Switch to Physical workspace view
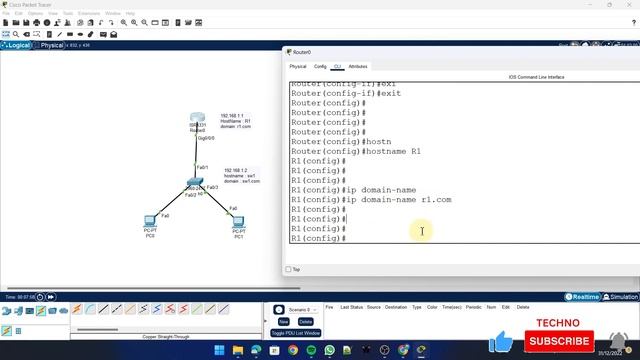This screenshot has width=640, height=360. 49,45
